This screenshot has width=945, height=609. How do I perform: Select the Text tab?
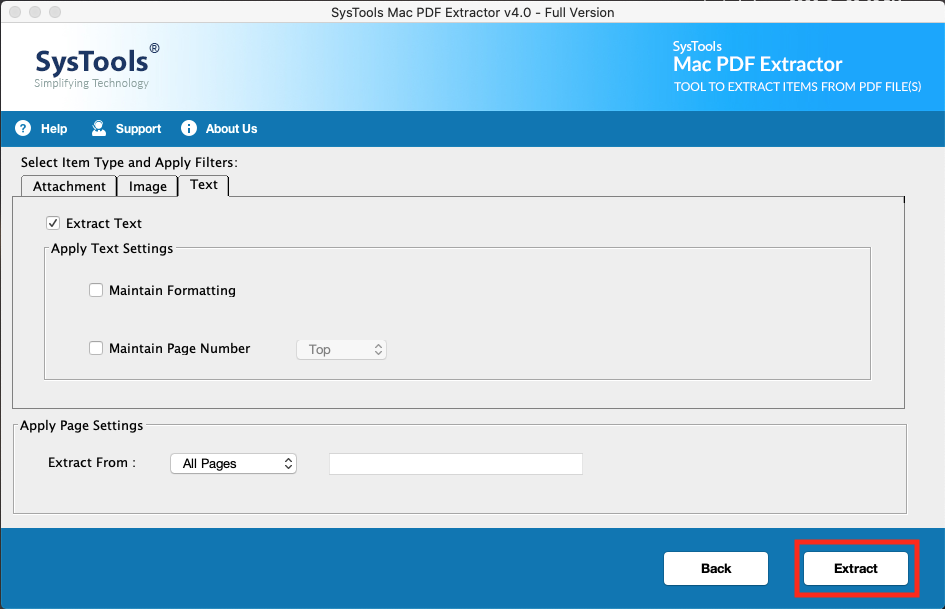point(204,185)
